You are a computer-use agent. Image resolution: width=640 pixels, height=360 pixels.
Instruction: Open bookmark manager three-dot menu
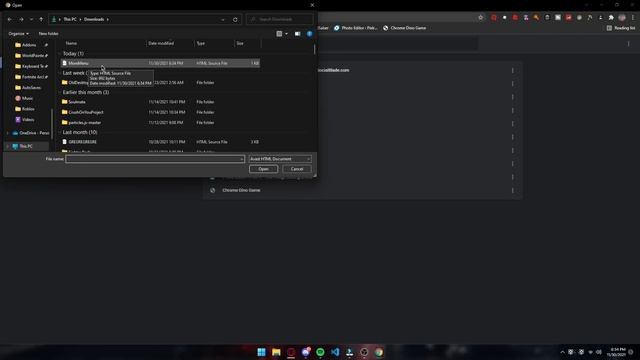pyautogui.click(x=629, y=44)
